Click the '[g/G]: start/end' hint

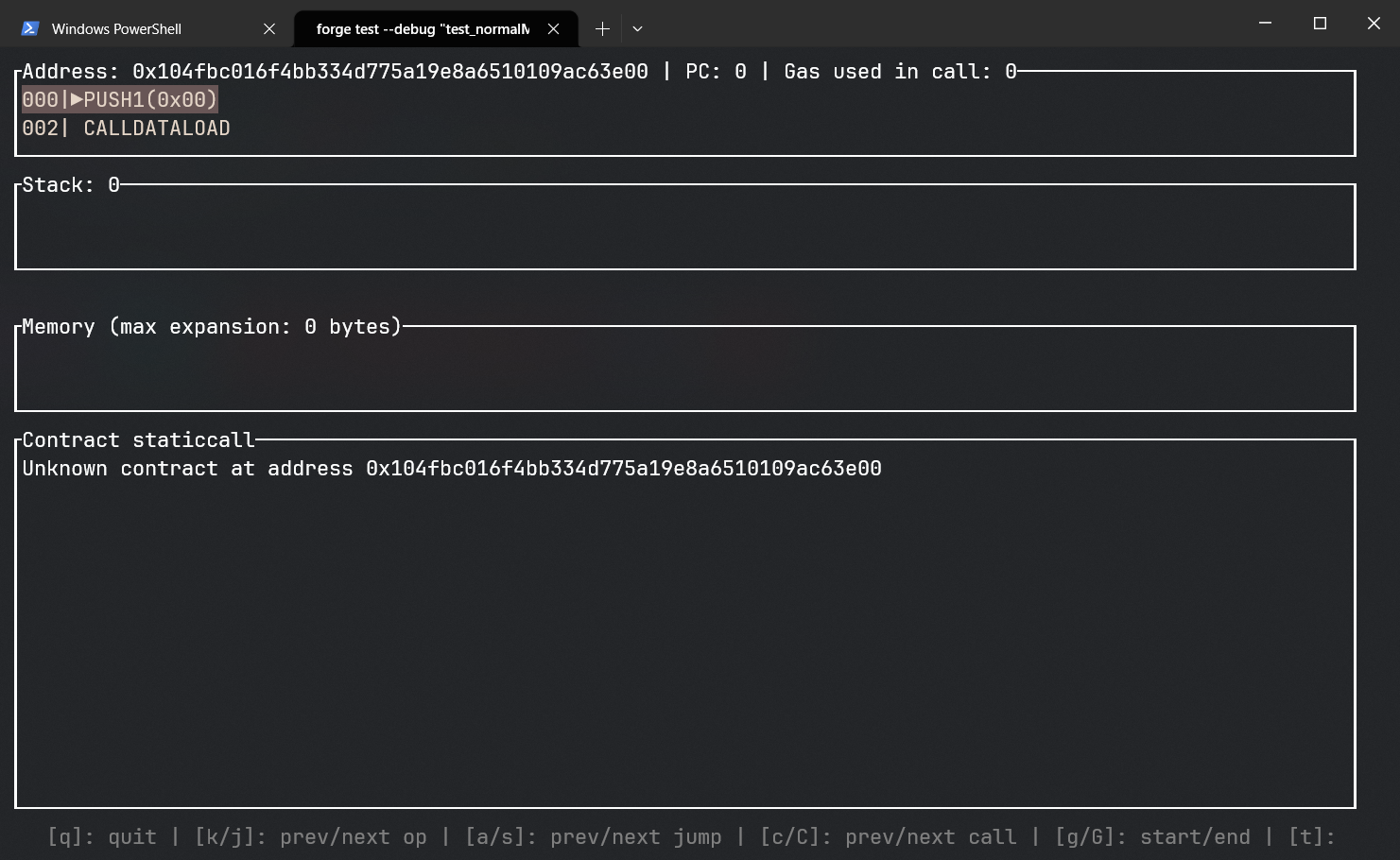(1152, 837)
